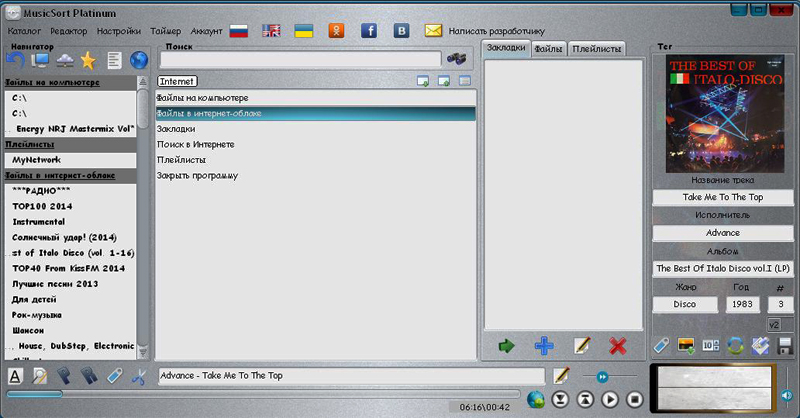Open the VKontakte social icon
Image resolution: width=800 pixels, height=418 pixels.
[x=402, y=31]
